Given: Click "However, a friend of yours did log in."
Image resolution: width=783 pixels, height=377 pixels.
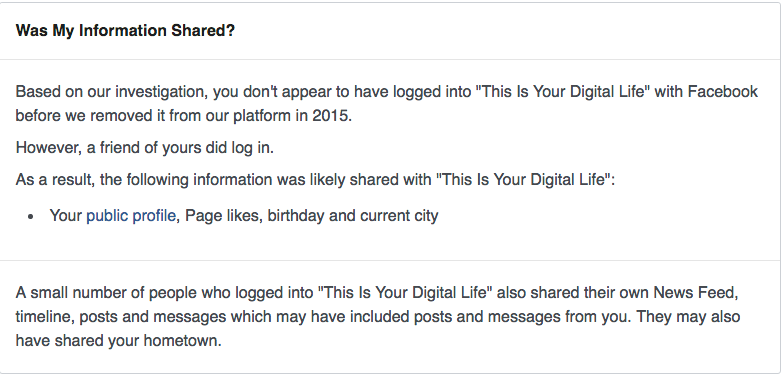Looking at the screenshot, I should pyautogui.click(x=145, y=148).
